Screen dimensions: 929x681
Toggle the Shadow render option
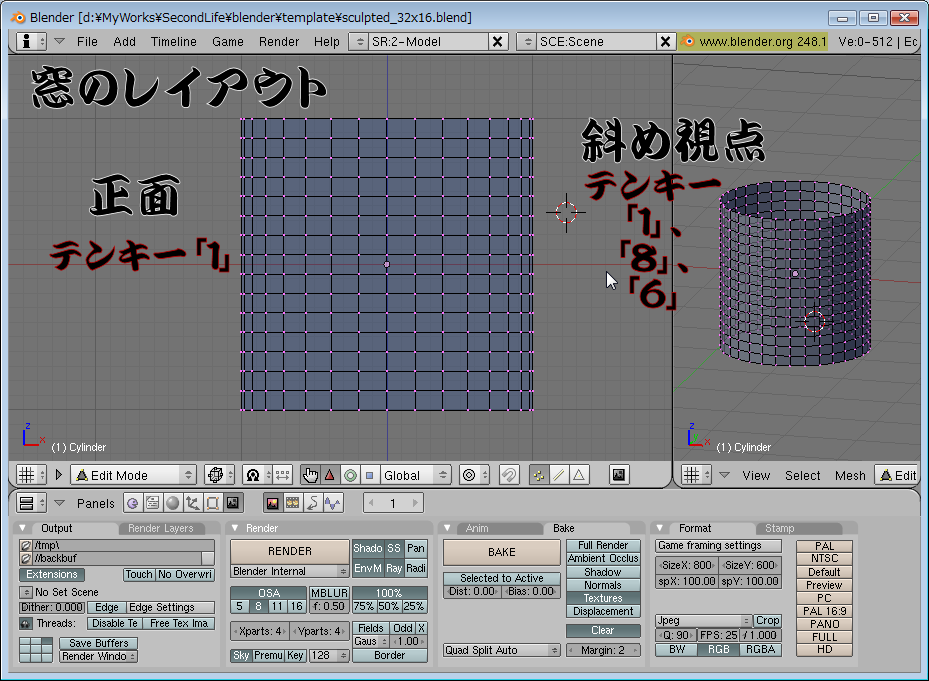point(367,548)
